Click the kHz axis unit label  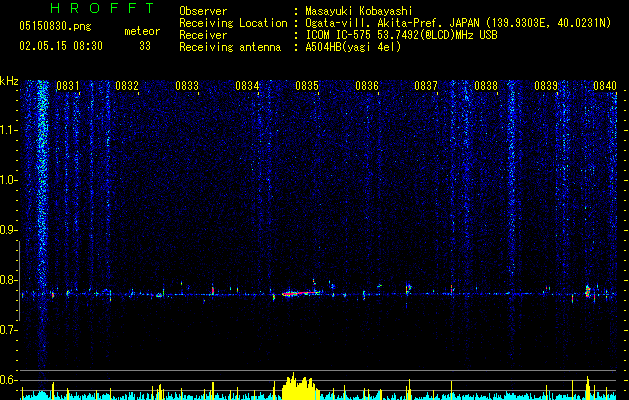pos(9,81)
